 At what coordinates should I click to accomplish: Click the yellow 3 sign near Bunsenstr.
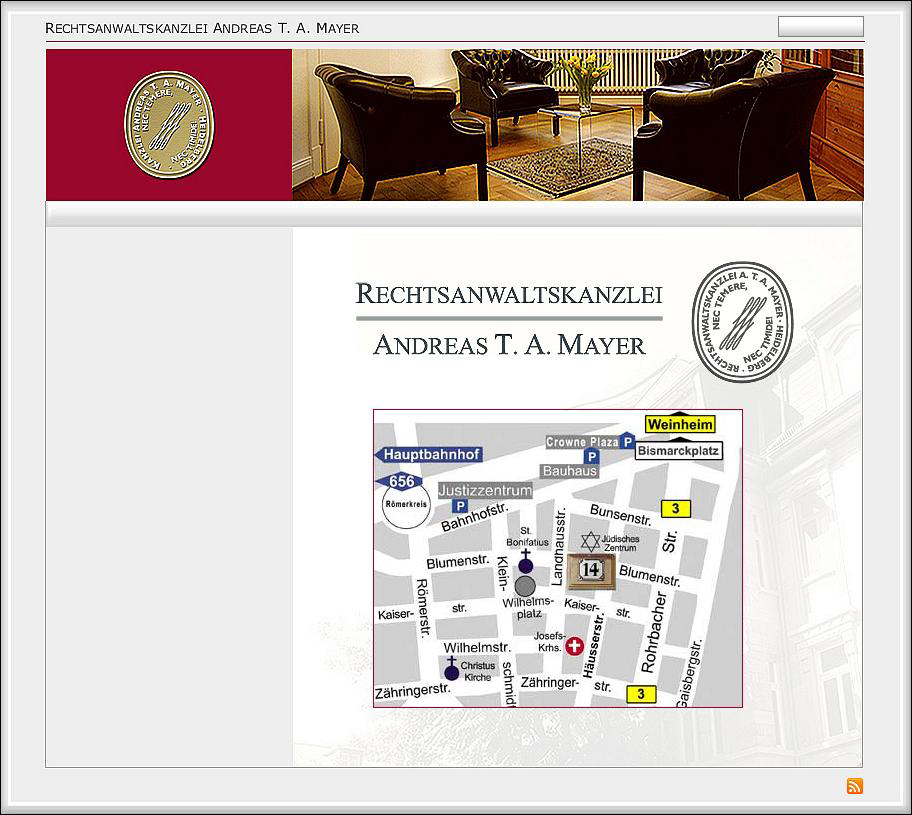[675, 509]
